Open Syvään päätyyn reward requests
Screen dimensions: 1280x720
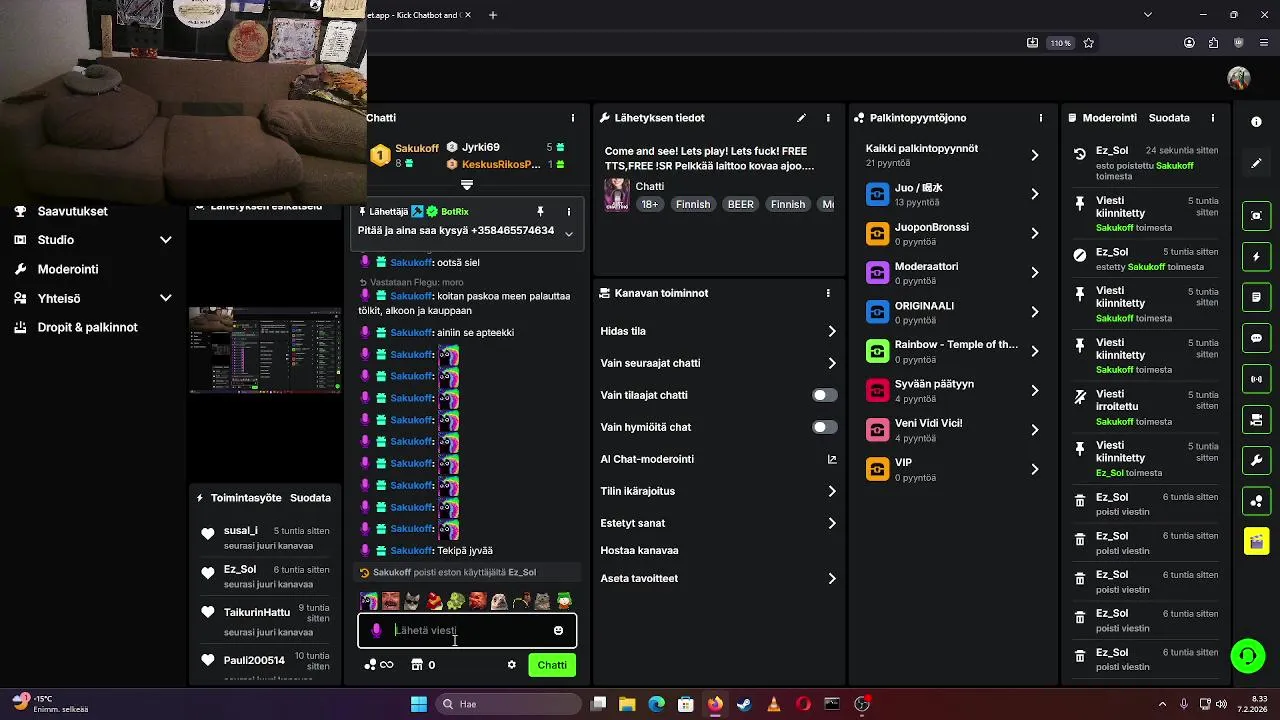pos(953,391)
